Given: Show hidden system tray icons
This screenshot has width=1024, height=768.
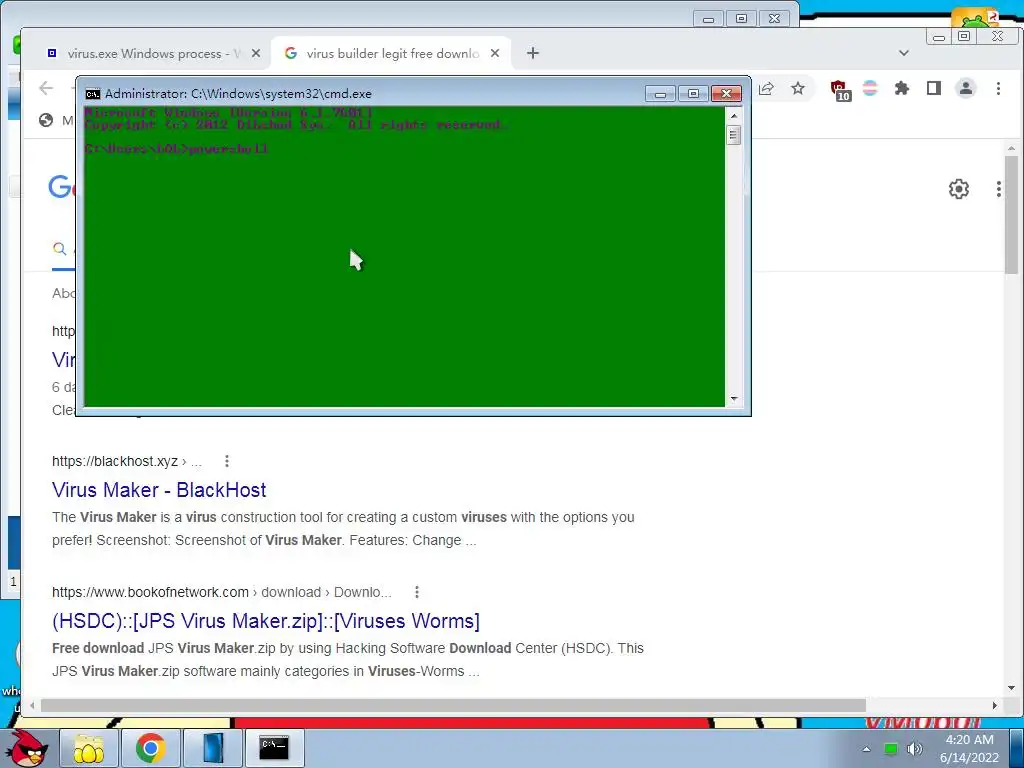Looking at the screenshot, I should pos(867,749).
